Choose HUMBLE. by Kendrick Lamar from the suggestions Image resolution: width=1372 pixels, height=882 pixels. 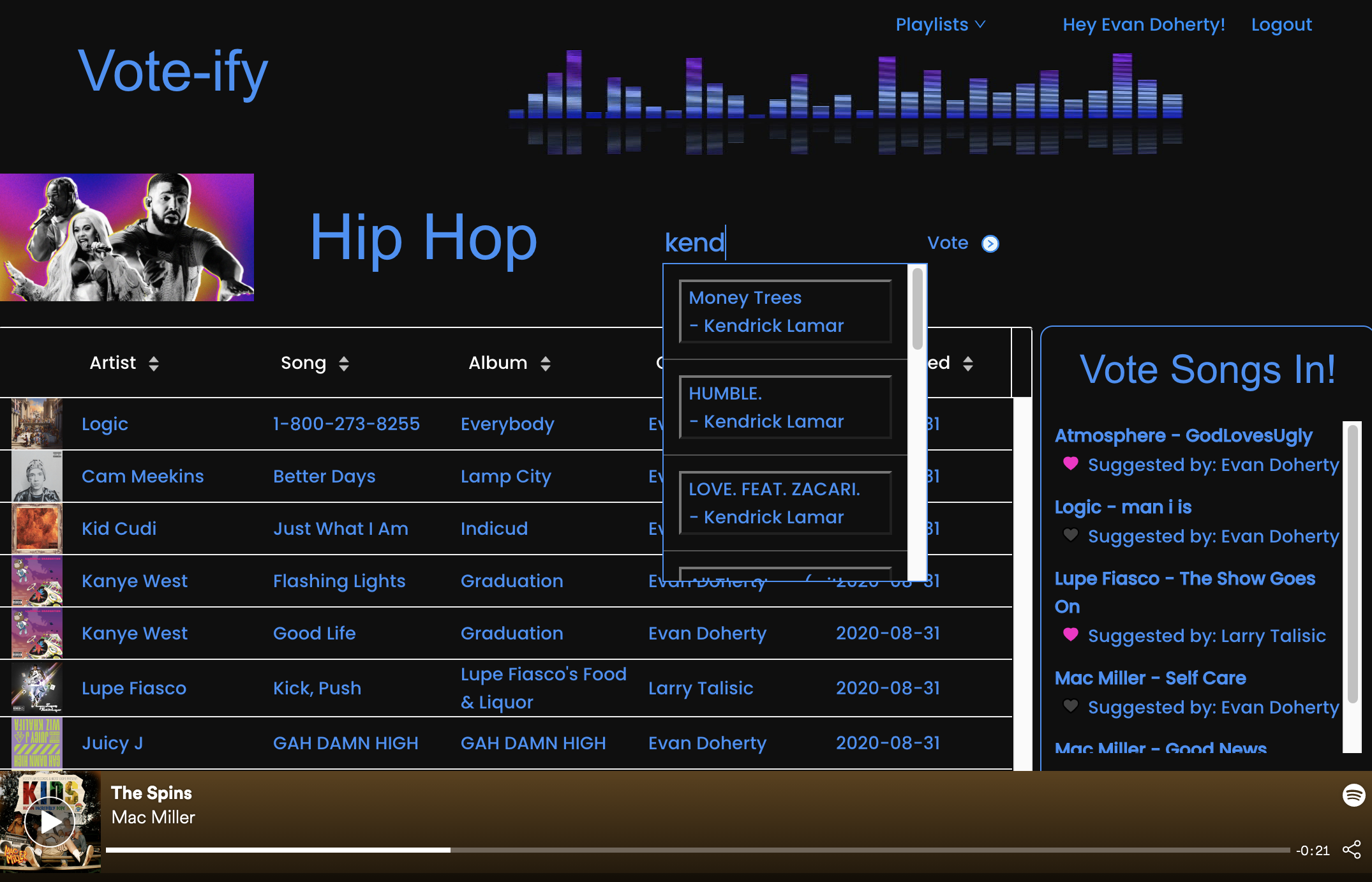(x=785, y=407)
